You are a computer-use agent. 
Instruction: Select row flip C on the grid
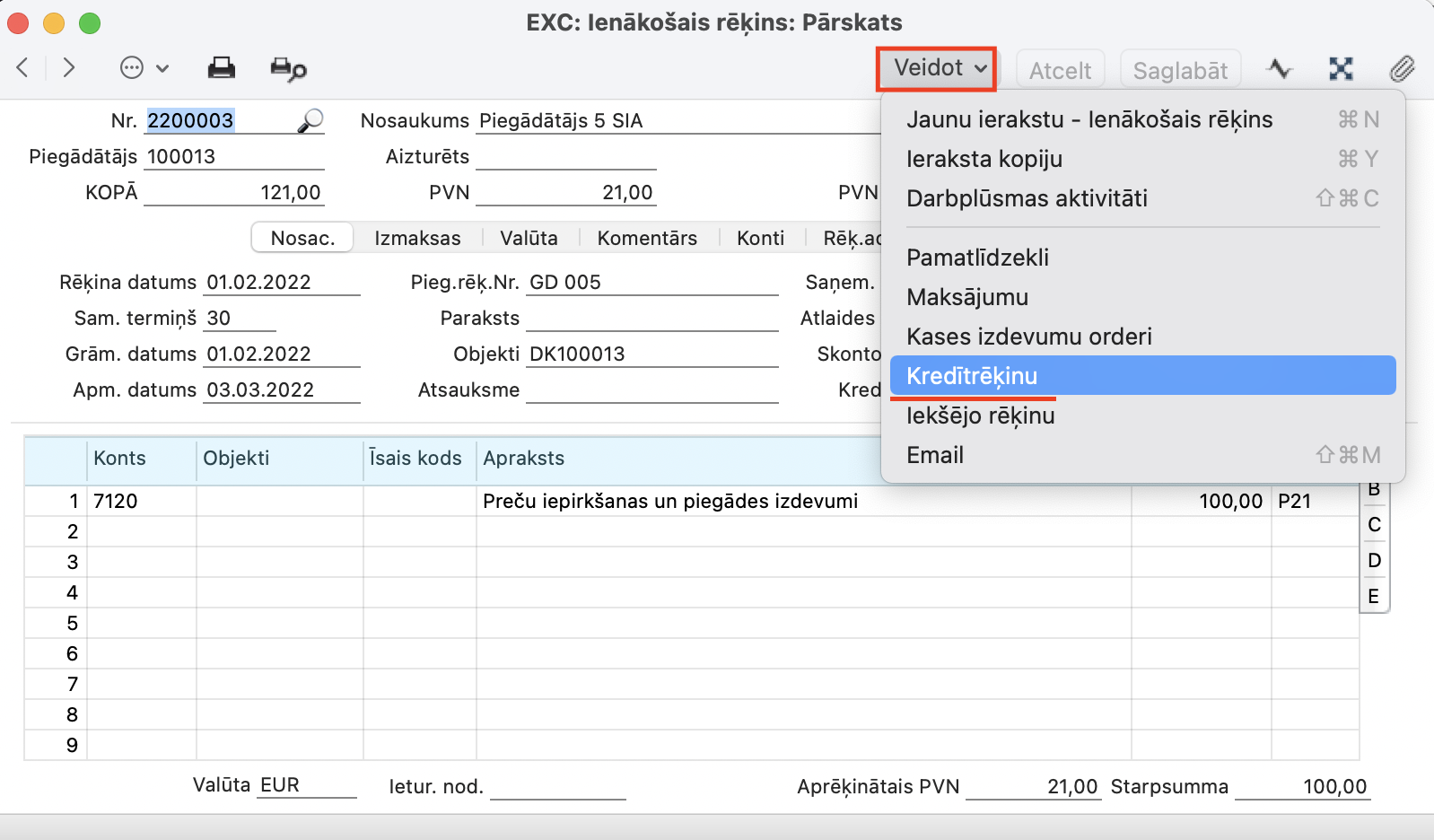tap(1374, 525)
